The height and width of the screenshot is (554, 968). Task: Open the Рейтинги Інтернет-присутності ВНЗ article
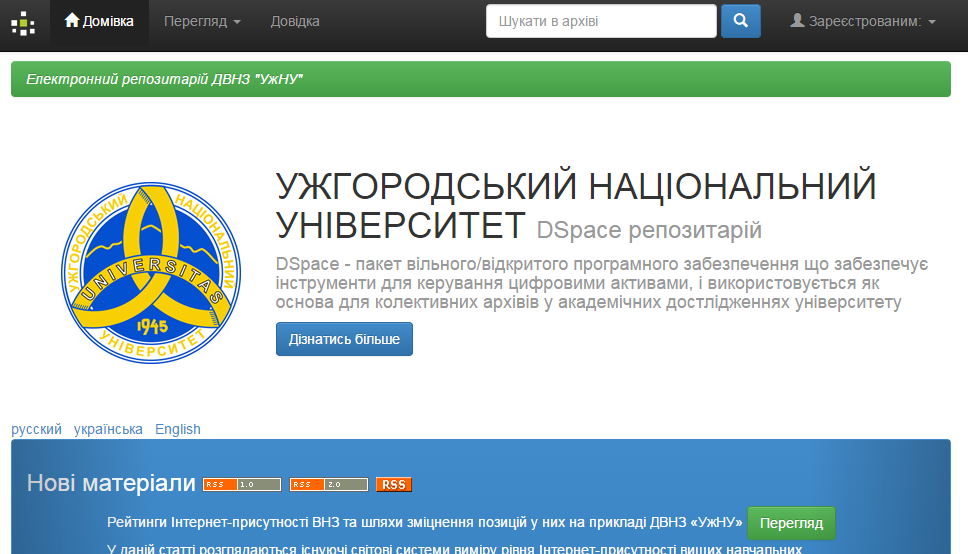pyautogui.click(x=424, y=523)
